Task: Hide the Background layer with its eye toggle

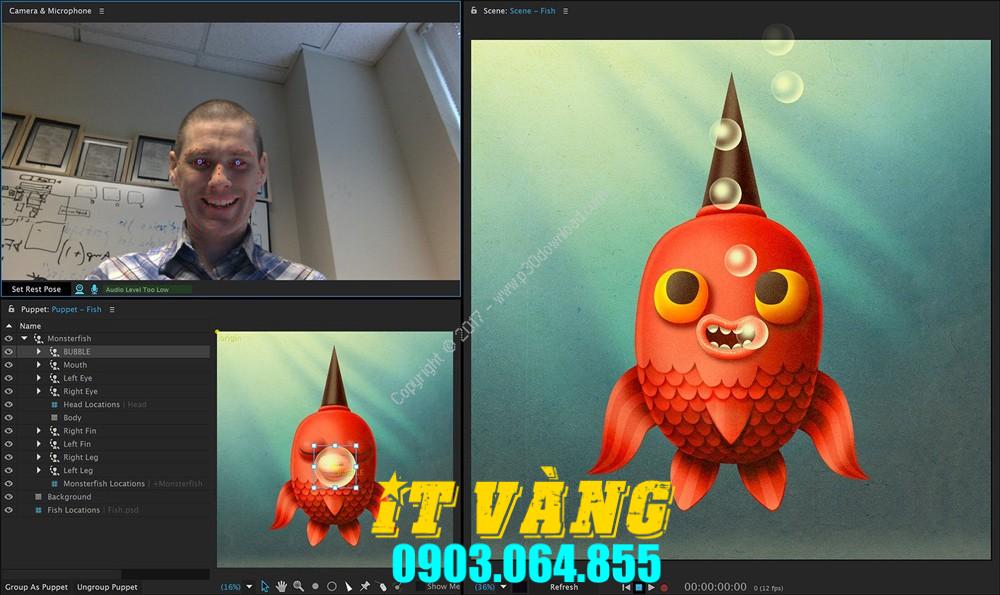Action: (x=8, y=496)
